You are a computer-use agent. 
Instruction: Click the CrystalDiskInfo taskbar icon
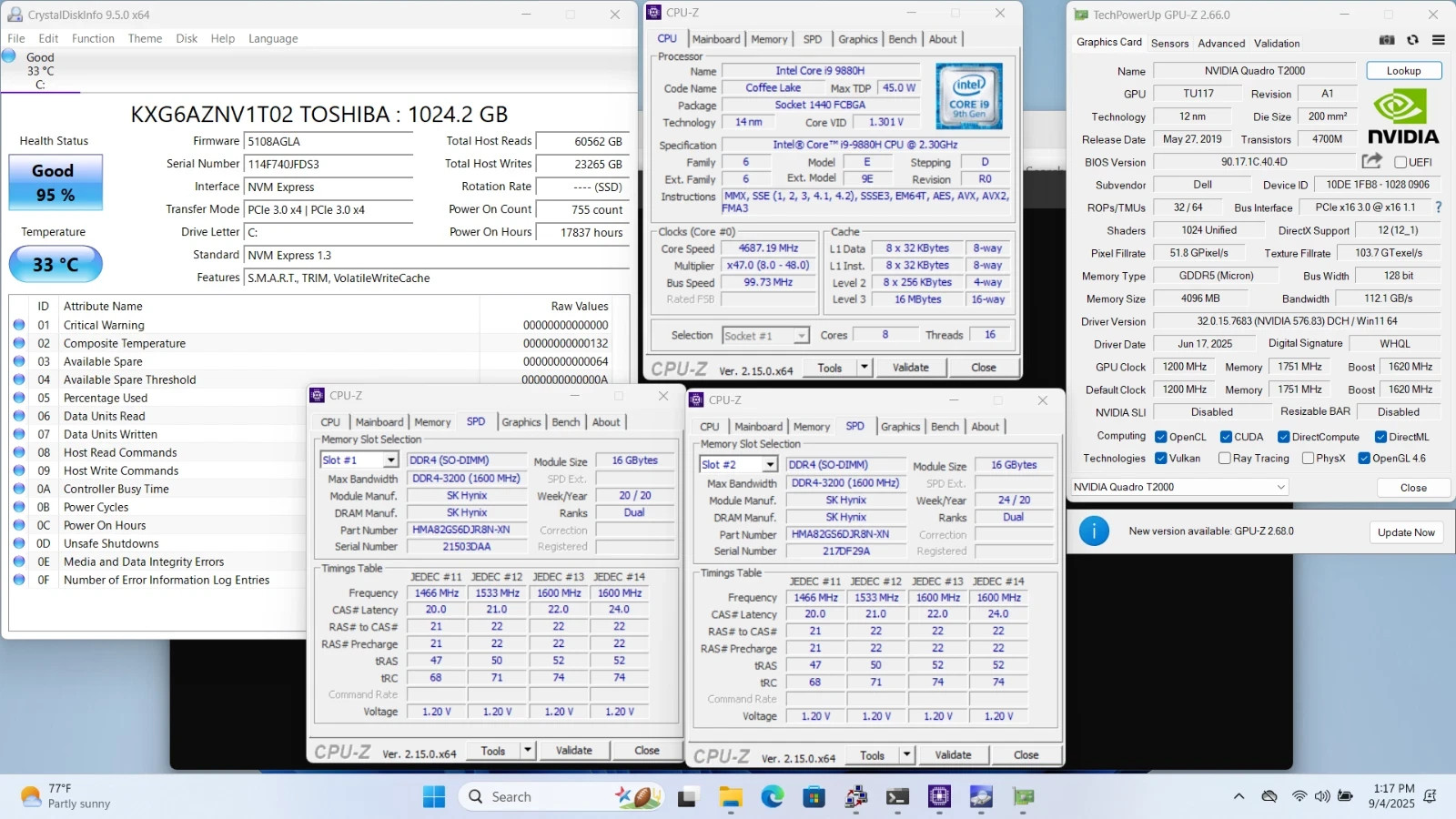coord(981,797)
